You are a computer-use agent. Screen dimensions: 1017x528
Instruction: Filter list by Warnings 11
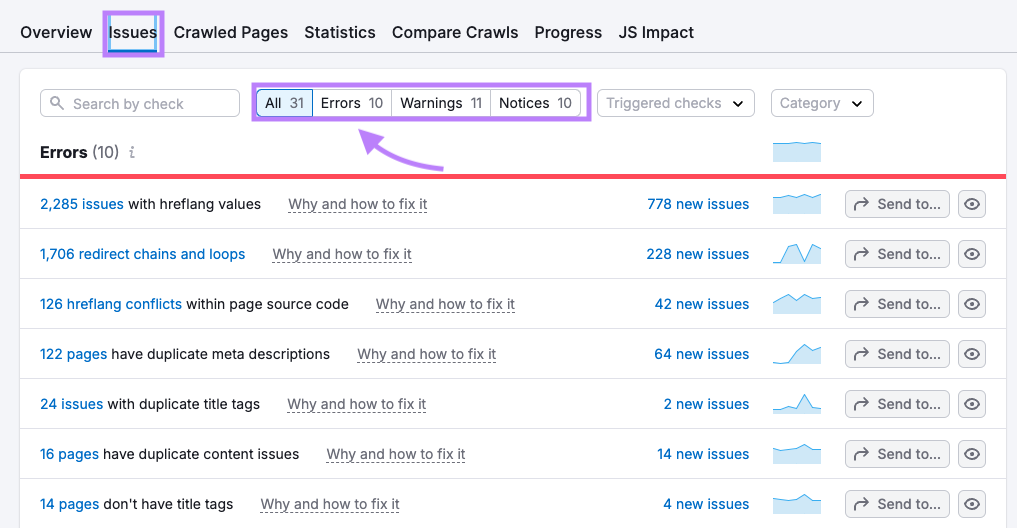pyautogui.click(x=441, y=103)
